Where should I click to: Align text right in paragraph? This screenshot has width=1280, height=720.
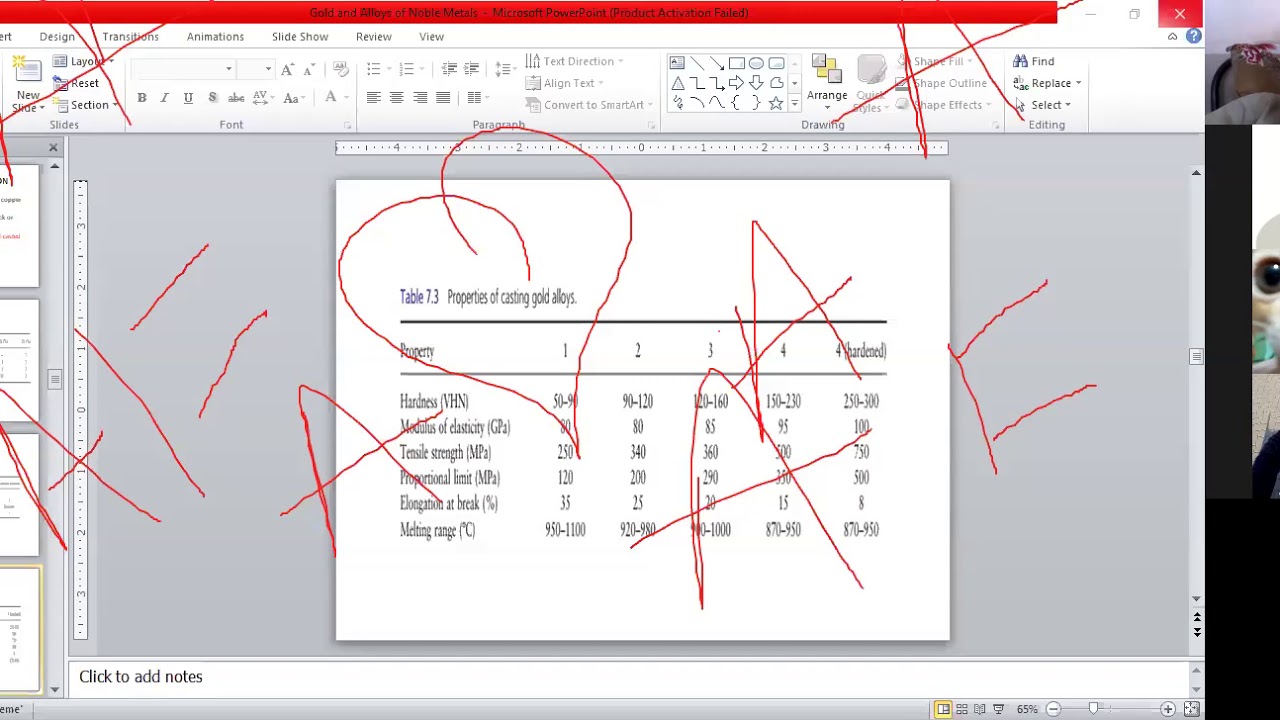[420, 98]
